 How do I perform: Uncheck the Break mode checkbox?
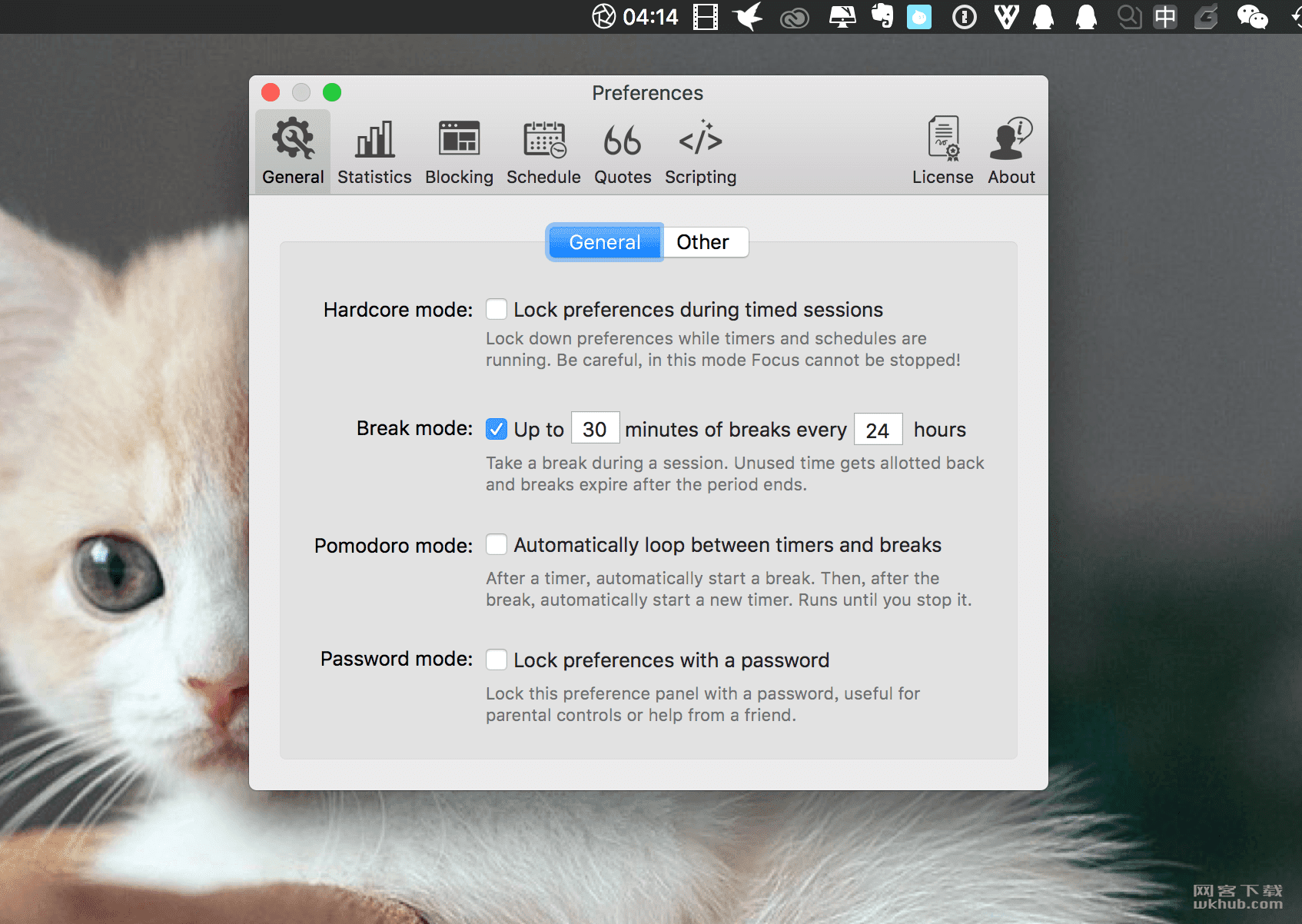tap(497, 429)
